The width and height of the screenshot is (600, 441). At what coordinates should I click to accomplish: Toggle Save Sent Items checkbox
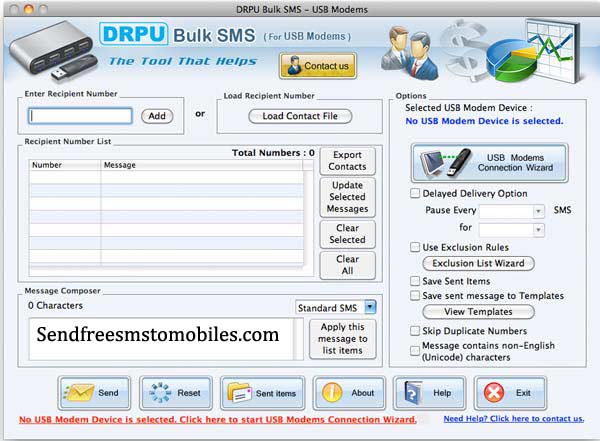coord(415,281)
